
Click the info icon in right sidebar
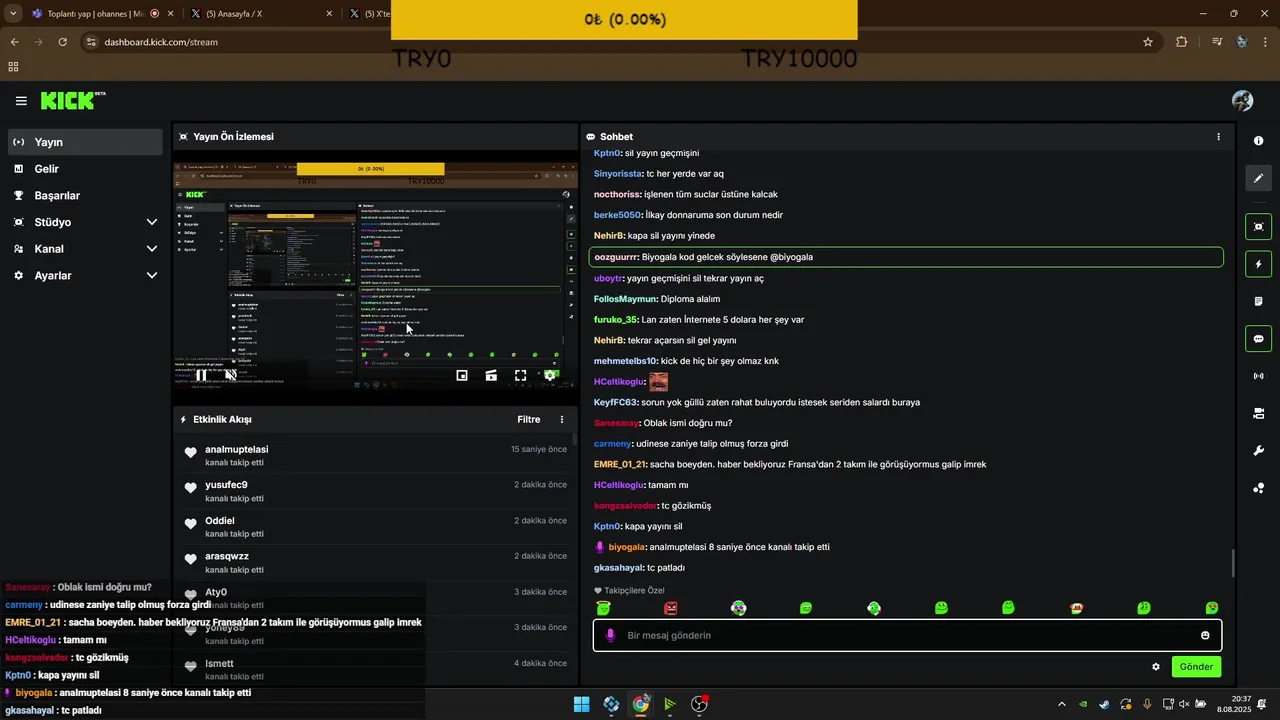pos(1258,141)
